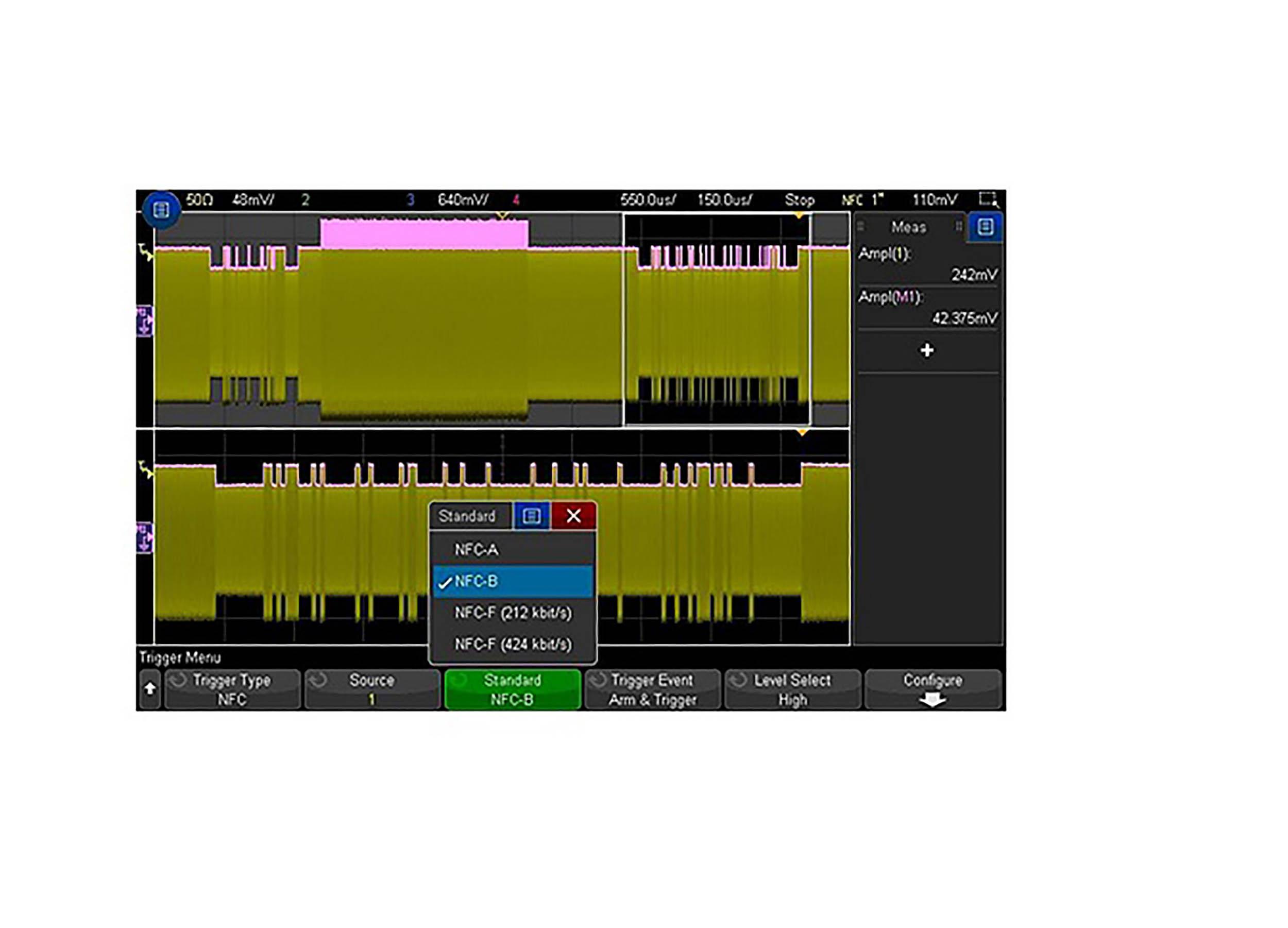
Task: Click the blue icon in Standard popup header
Action: click(531, 515)
